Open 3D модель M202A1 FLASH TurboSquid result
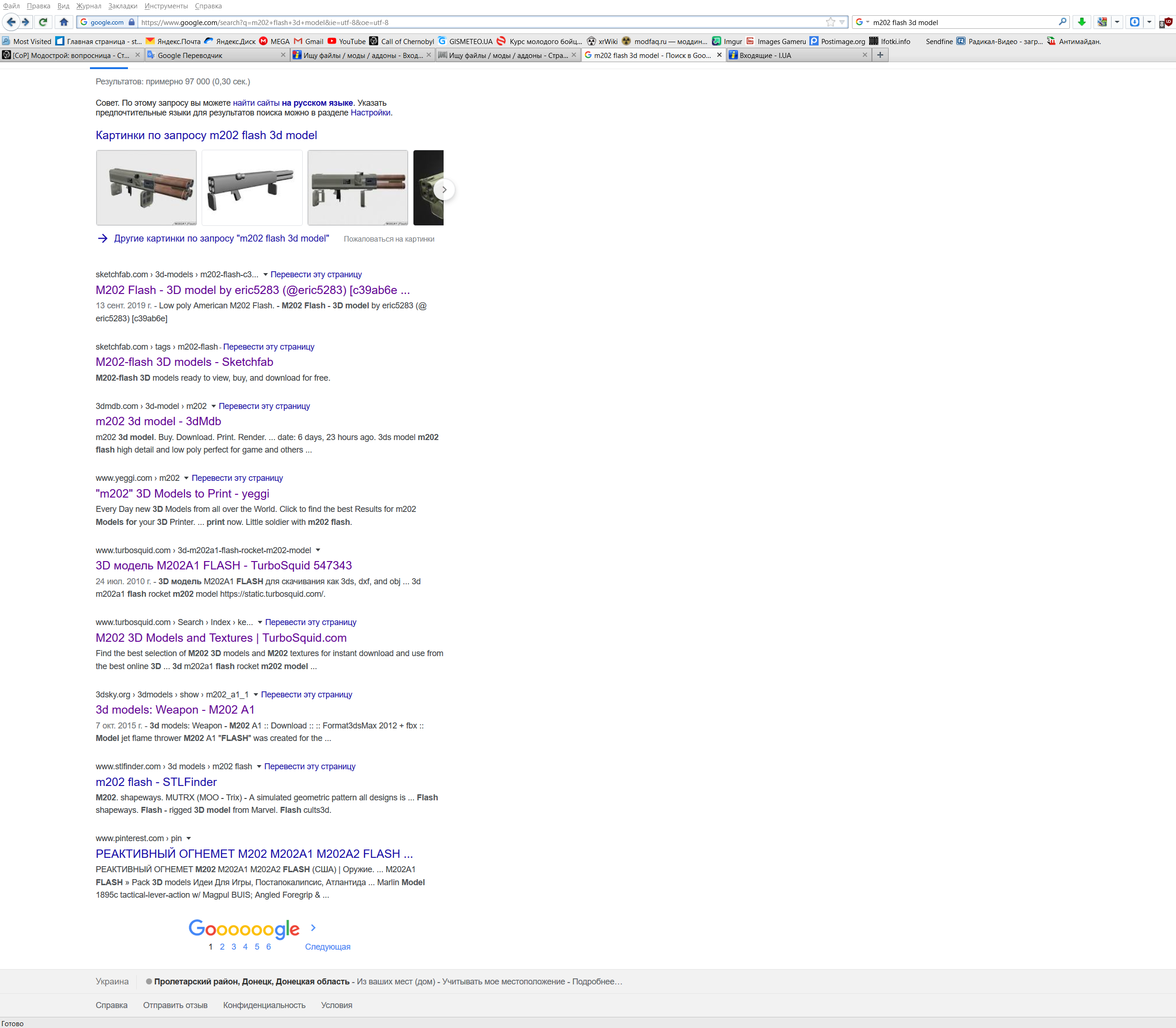 pos(223,566)
